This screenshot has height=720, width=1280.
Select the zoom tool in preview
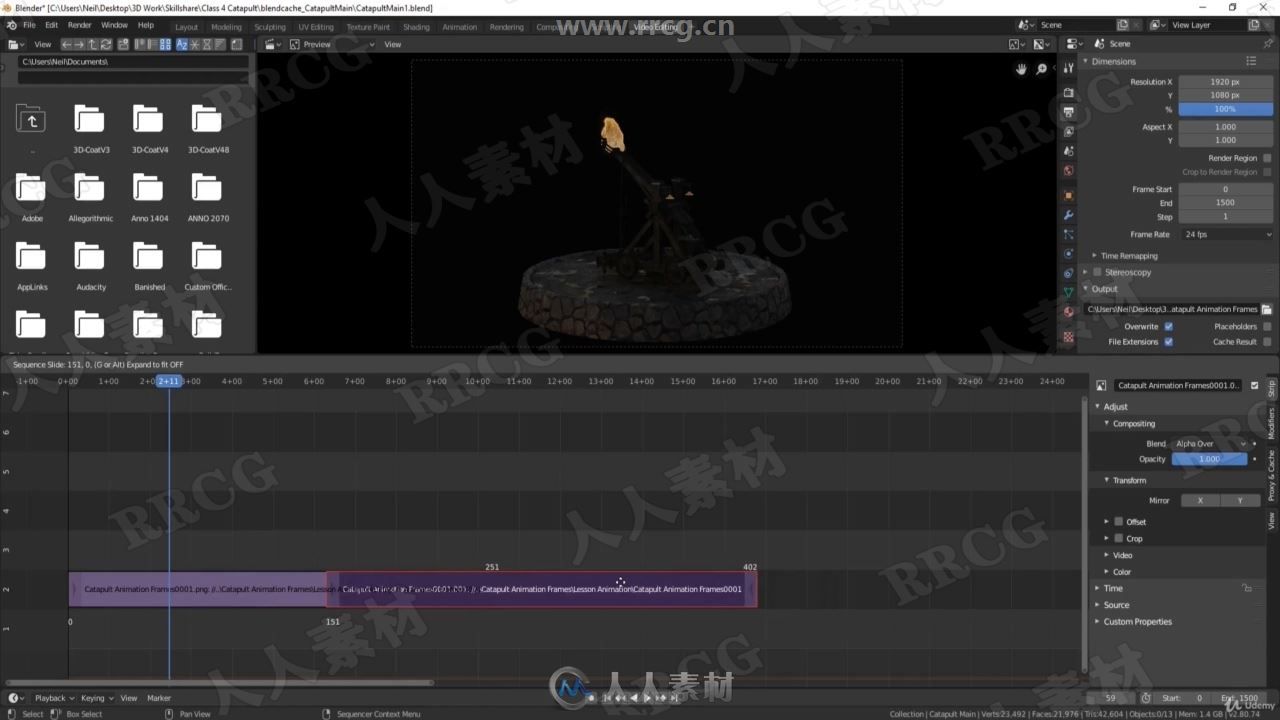tap(1042, 69)
